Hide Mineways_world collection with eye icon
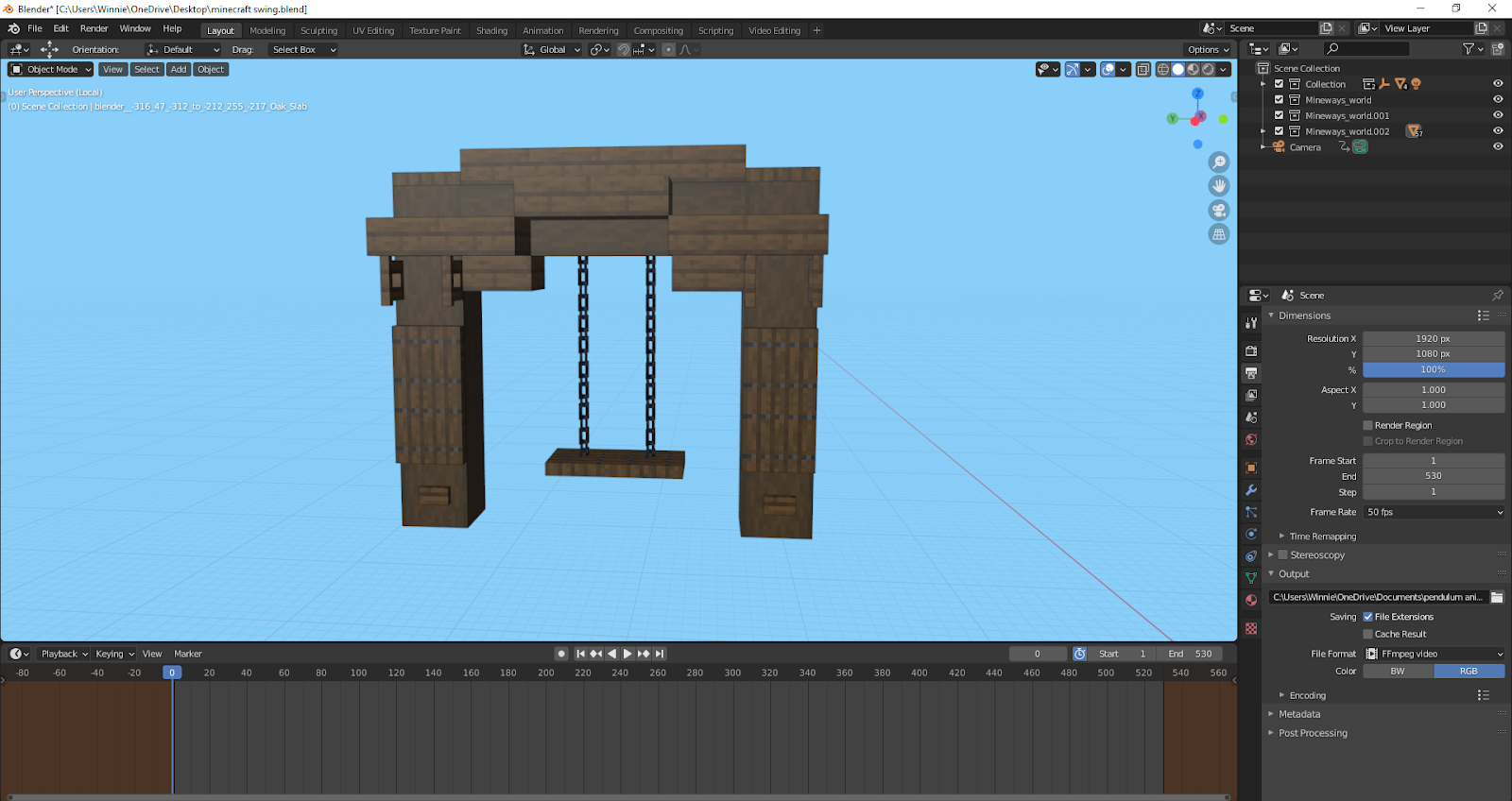 coord(1498,99)
